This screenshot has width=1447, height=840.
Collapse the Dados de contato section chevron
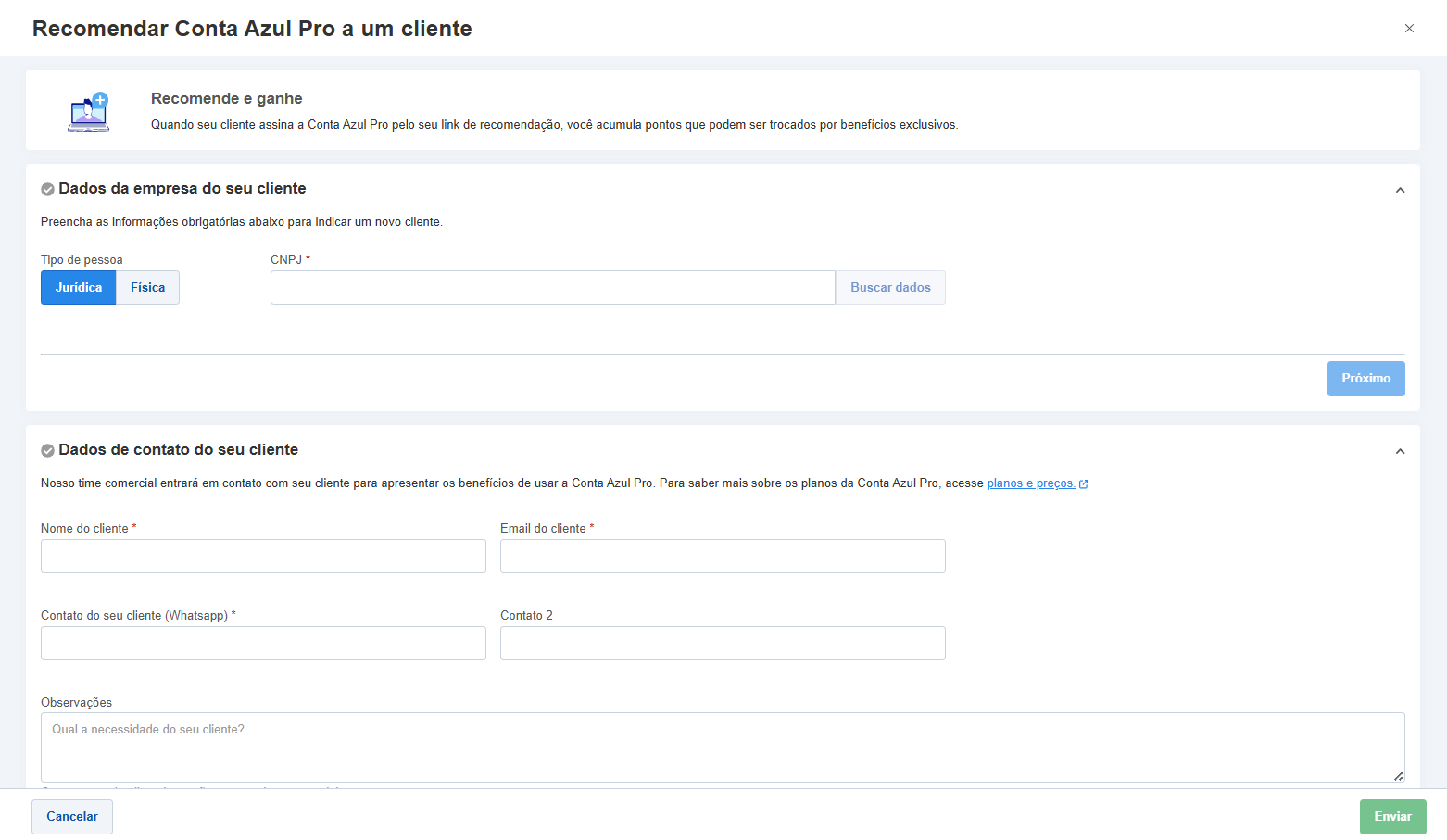pos(1400,451)
